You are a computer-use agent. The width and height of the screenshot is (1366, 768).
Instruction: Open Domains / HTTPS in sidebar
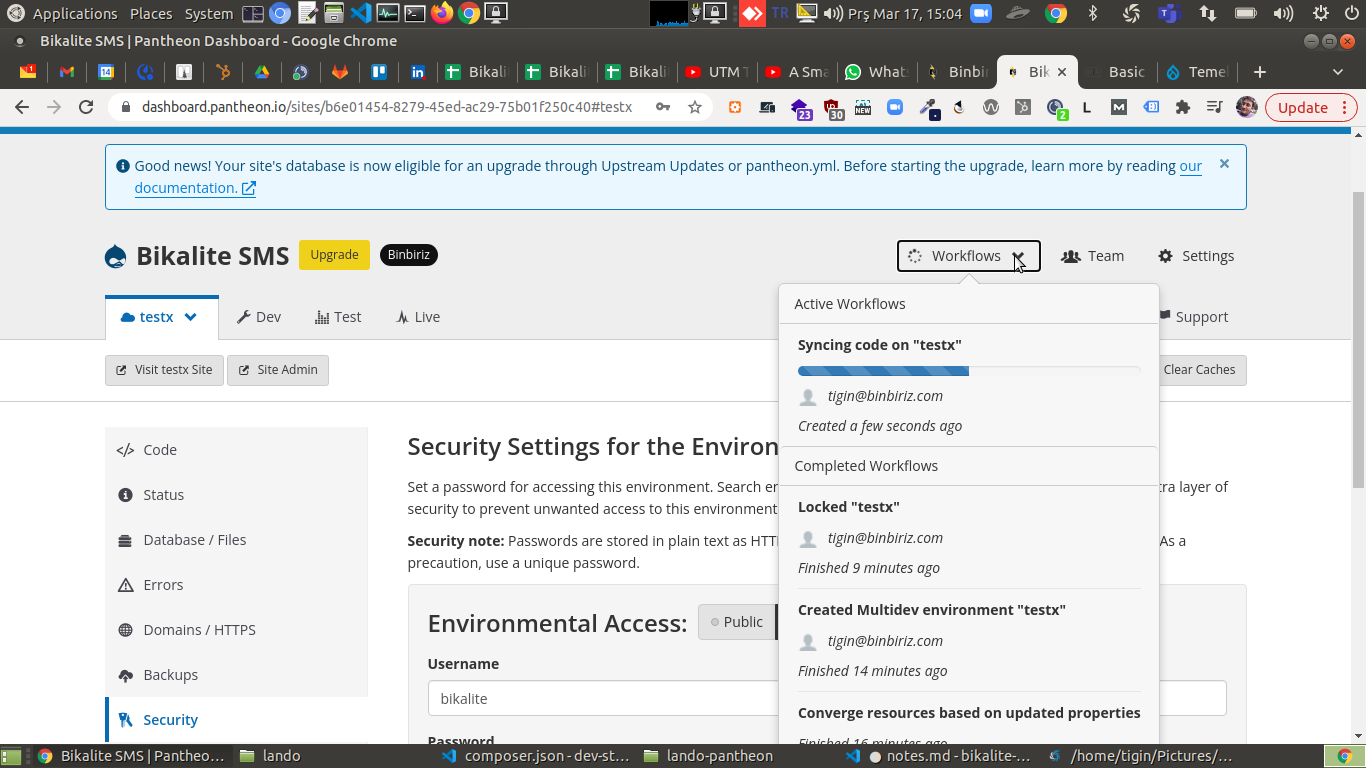[236, 630]
